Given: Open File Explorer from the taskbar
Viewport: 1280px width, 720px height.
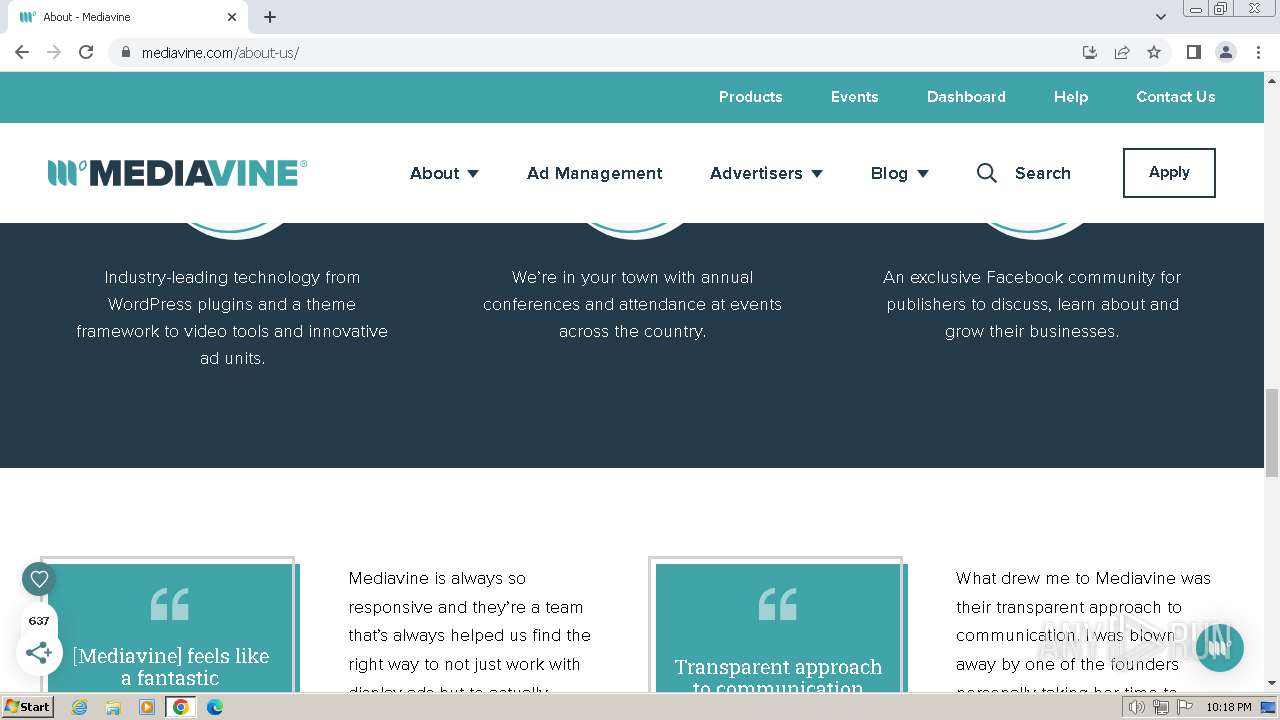Looking at the screenshot, I should (113, 707).
